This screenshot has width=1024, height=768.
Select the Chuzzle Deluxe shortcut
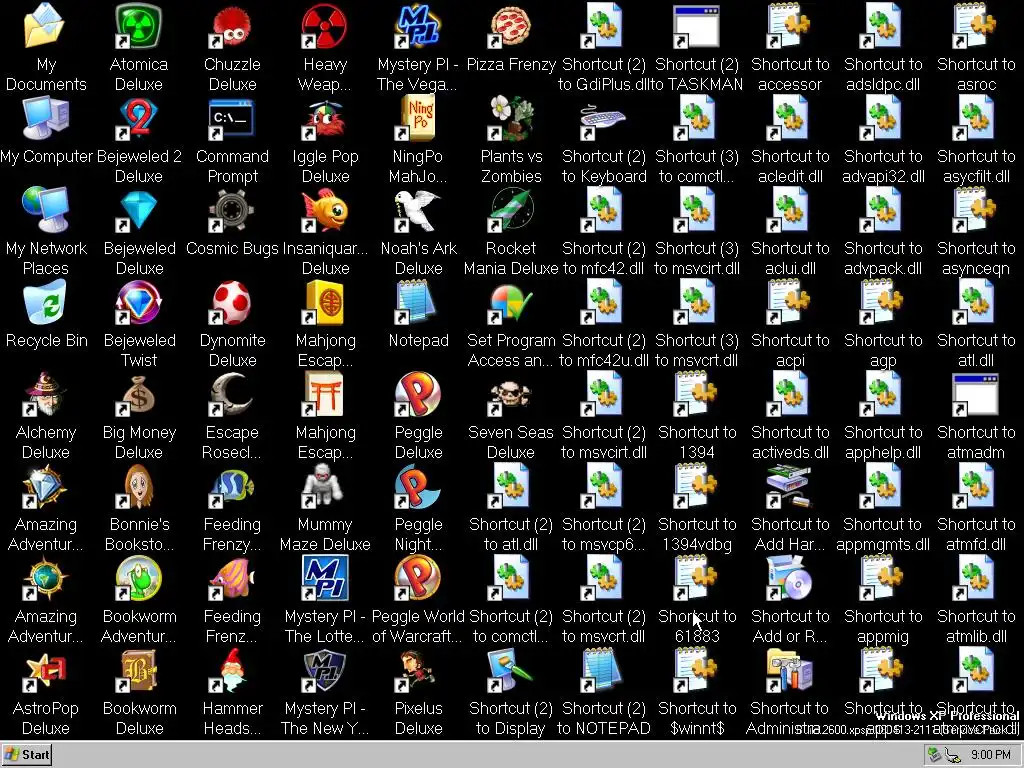click(x=232, y=25)
